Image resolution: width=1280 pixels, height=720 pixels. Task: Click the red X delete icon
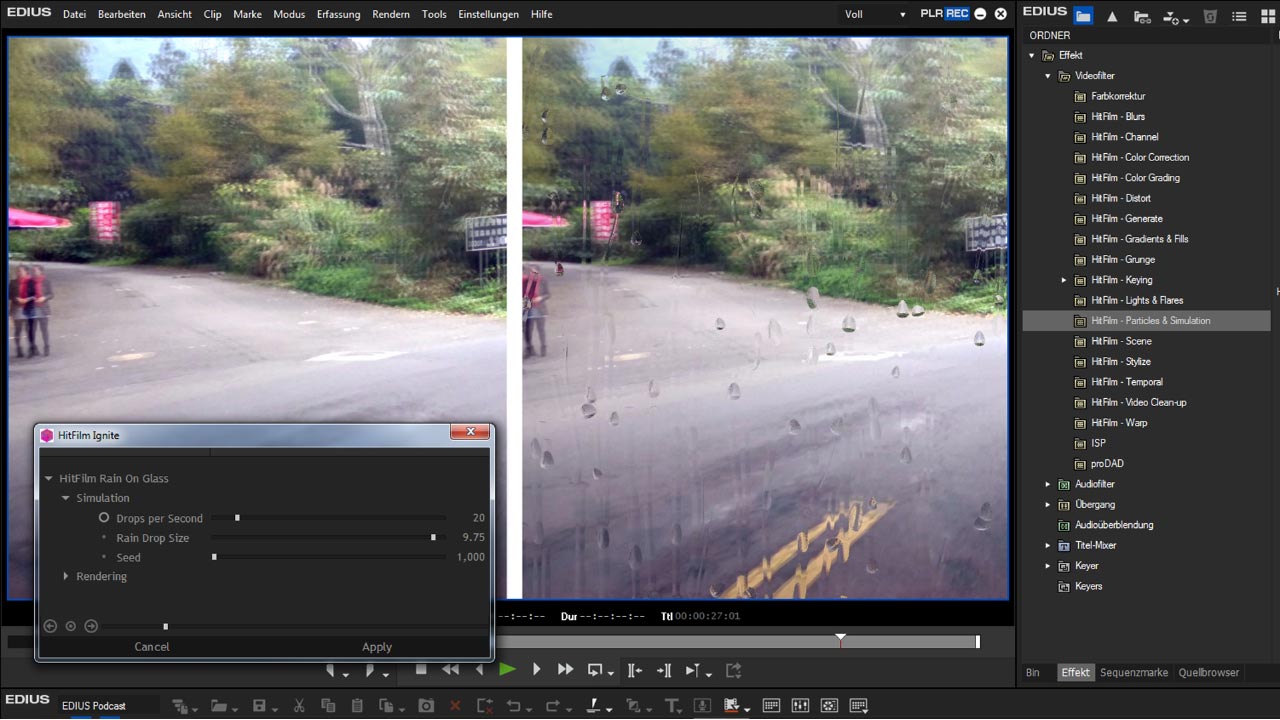pos(455,706)
